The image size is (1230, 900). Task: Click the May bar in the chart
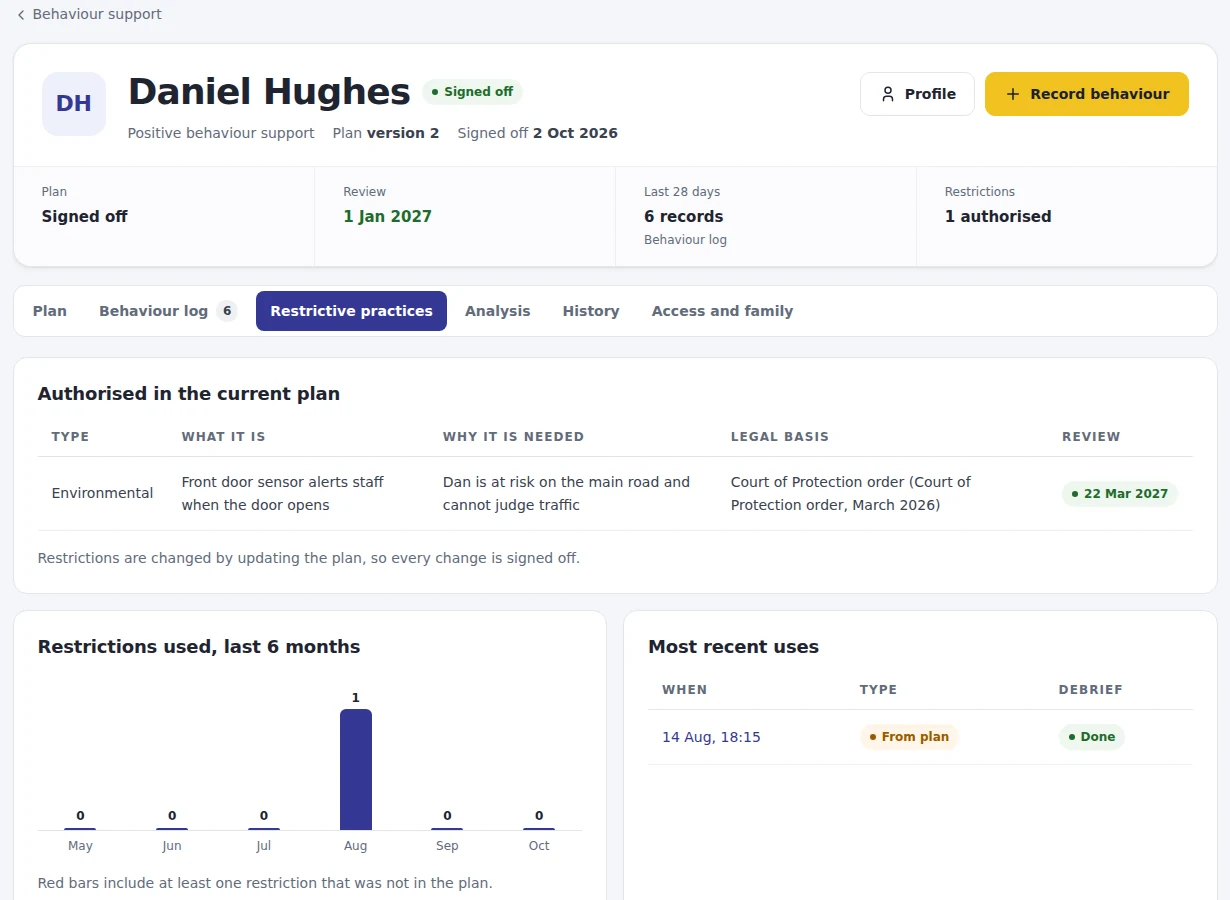(80, 828)
